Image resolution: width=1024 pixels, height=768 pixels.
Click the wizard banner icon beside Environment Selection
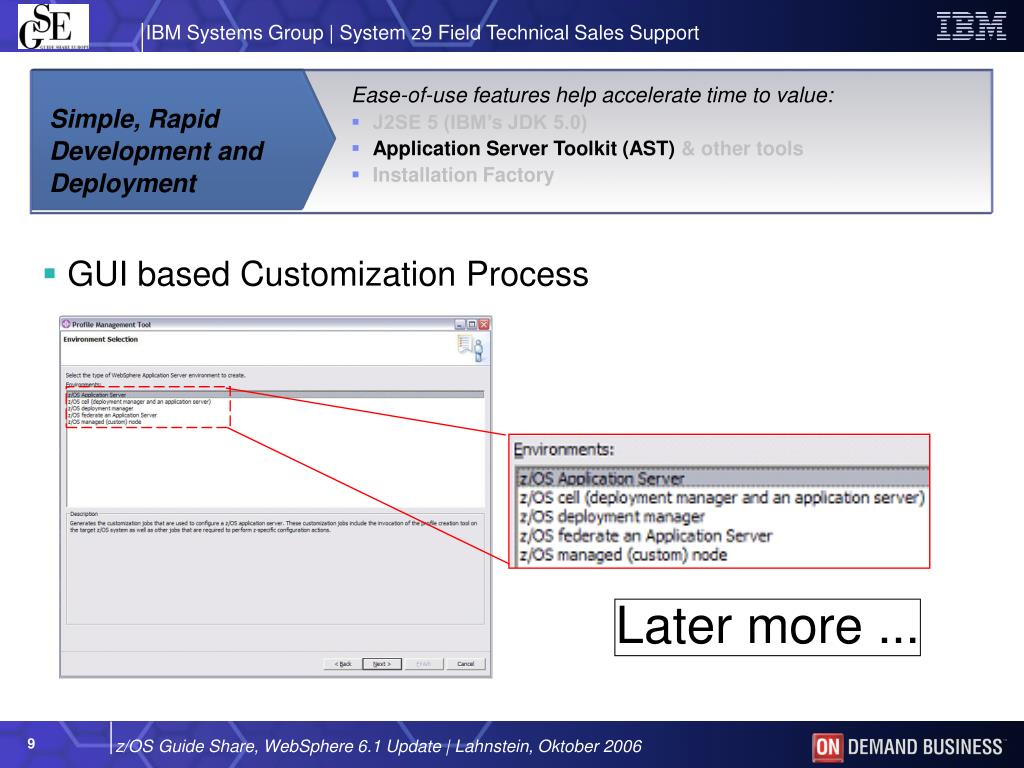[x=471, y=347]
